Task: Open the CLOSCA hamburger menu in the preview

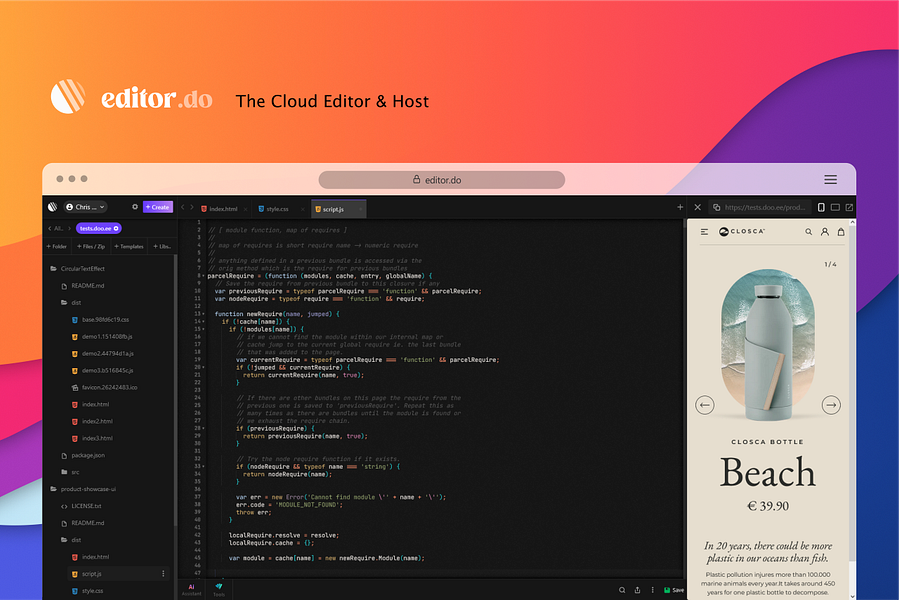Action: [x=705, y=231]
